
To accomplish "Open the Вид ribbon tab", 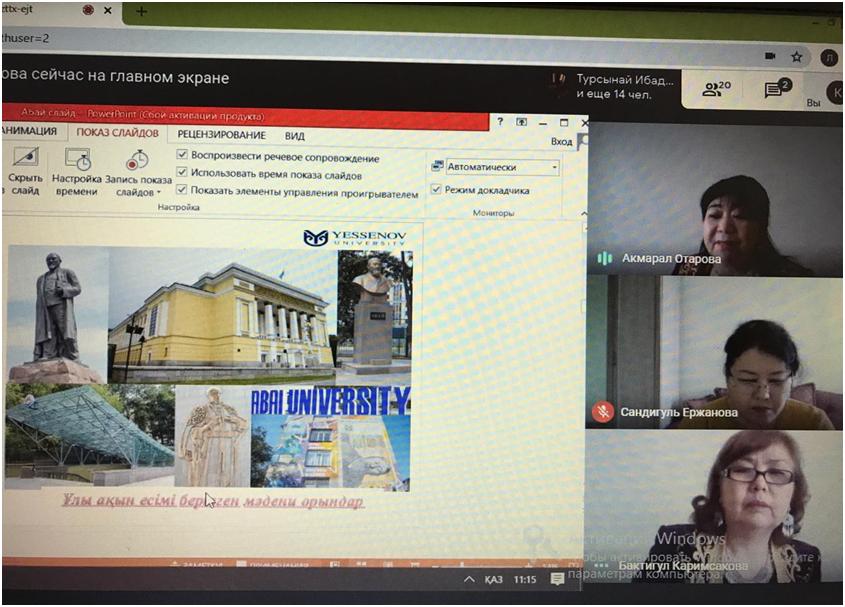I will coord(294,135).
